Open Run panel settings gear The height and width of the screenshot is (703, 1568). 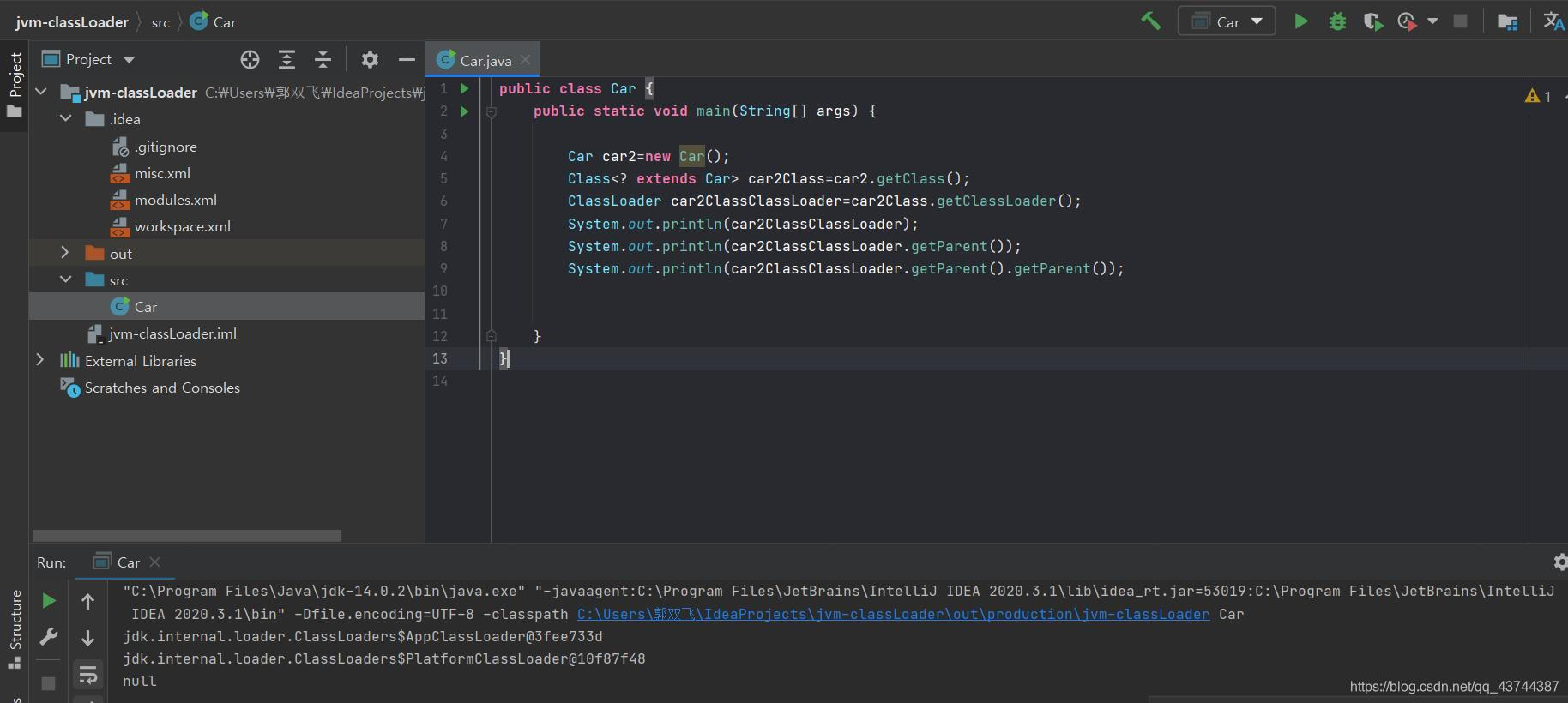(1560, 562)
